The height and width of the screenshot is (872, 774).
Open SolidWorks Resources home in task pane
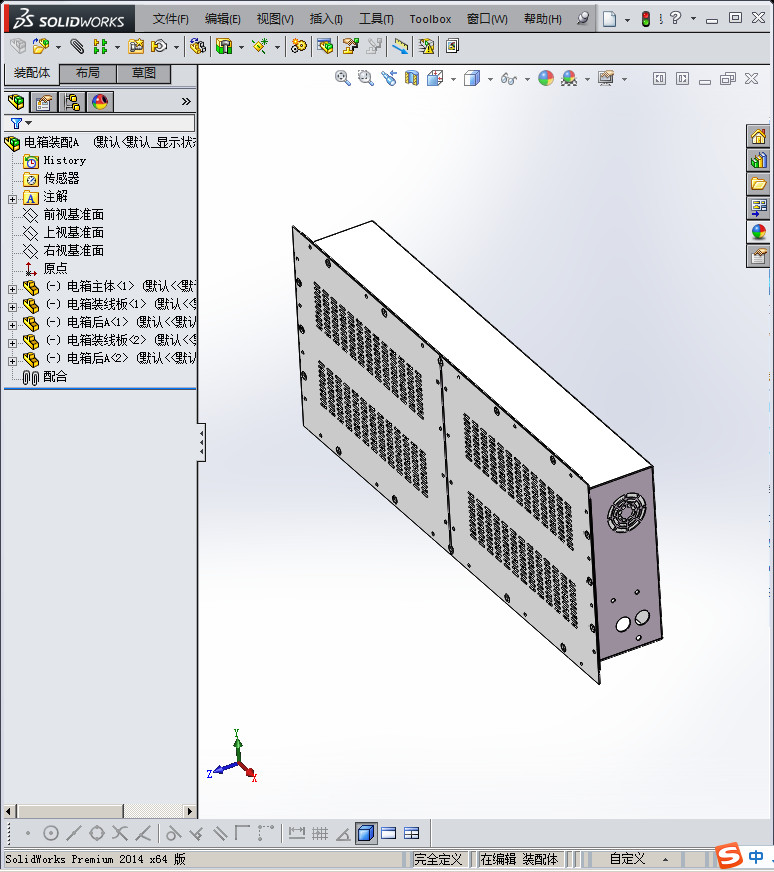pyautogui.click(x=758, y=136)
